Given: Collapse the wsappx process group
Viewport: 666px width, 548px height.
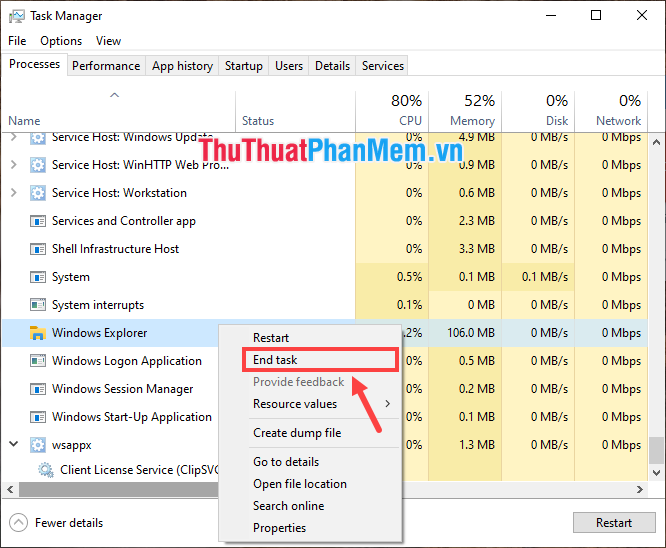Looking at the screenshot, I should [14, 444].
